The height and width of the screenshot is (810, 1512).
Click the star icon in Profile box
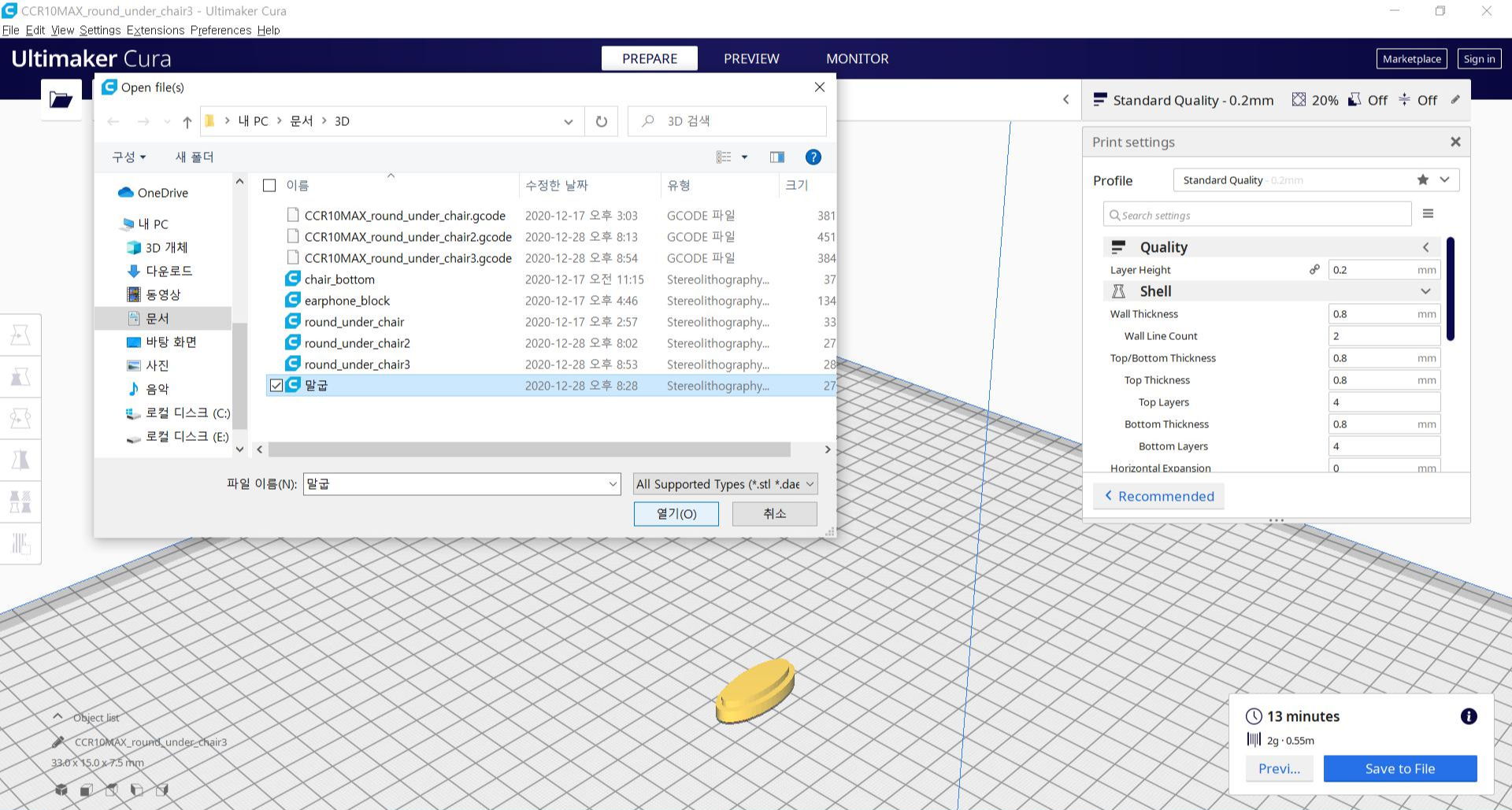click(1422, 179)
